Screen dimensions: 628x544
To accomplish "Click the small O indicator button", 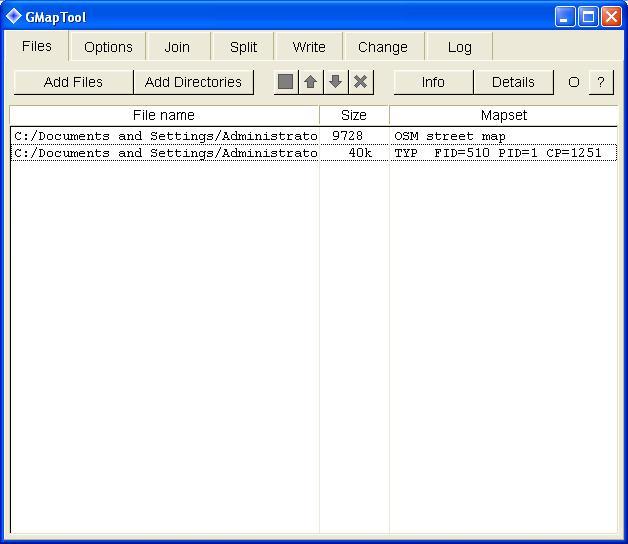I will 574,82.
